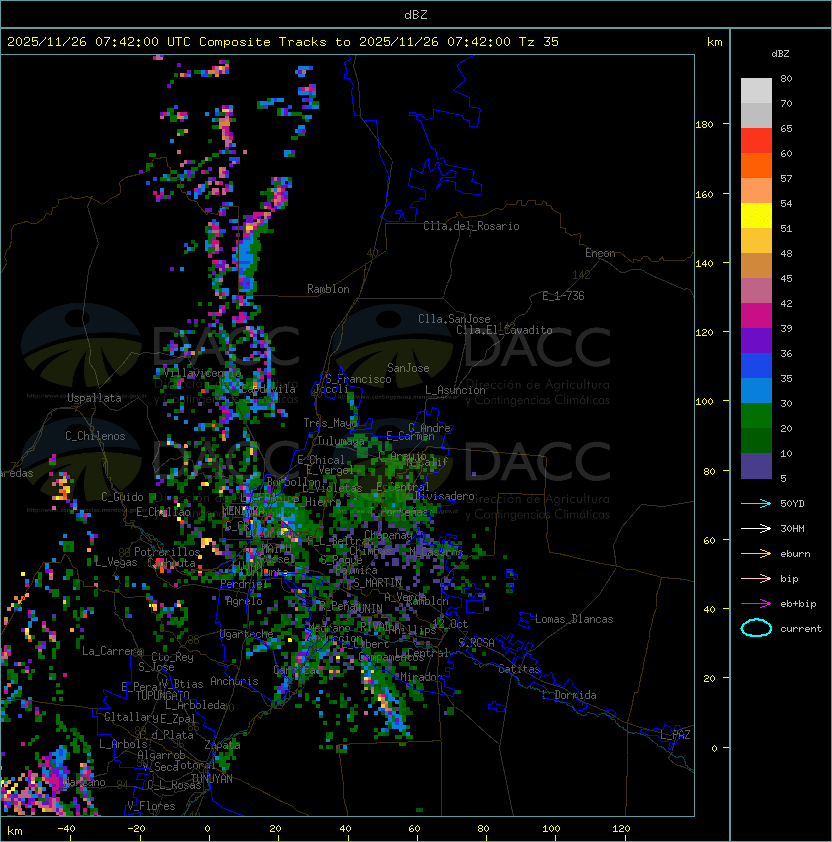
Task: Click the Anchoris place label
Action: point(234,681)
